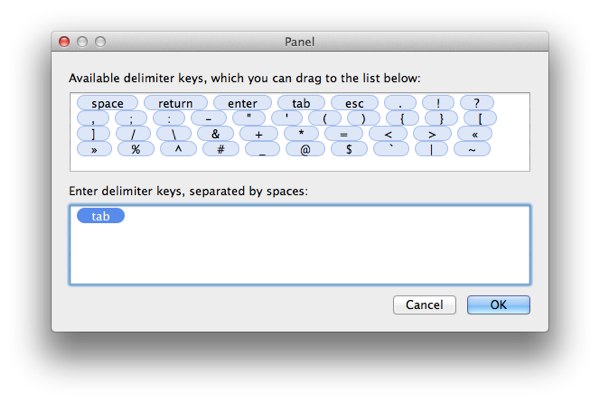Choose the plus sign token
The image size is (600, 403).
pos(259,134)
